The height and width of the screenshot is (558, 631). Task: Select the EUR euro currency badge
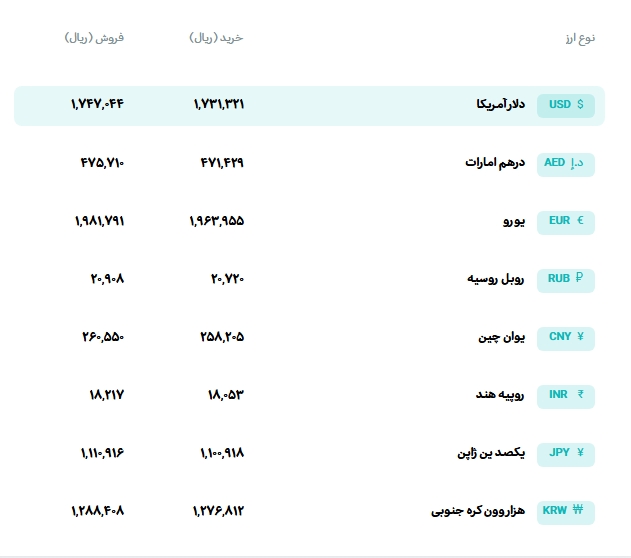[566, 222]
